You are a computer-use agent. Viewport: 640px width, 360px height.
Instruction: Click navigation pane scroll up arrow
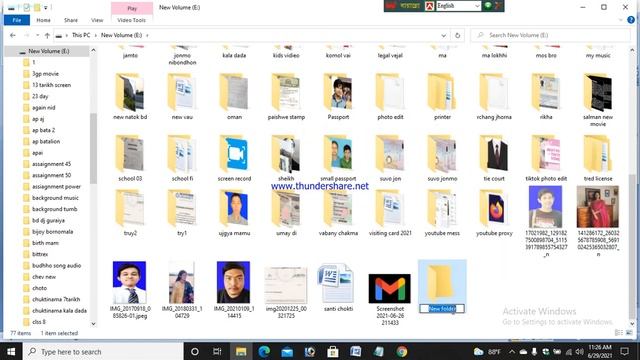tap(93, 50)
